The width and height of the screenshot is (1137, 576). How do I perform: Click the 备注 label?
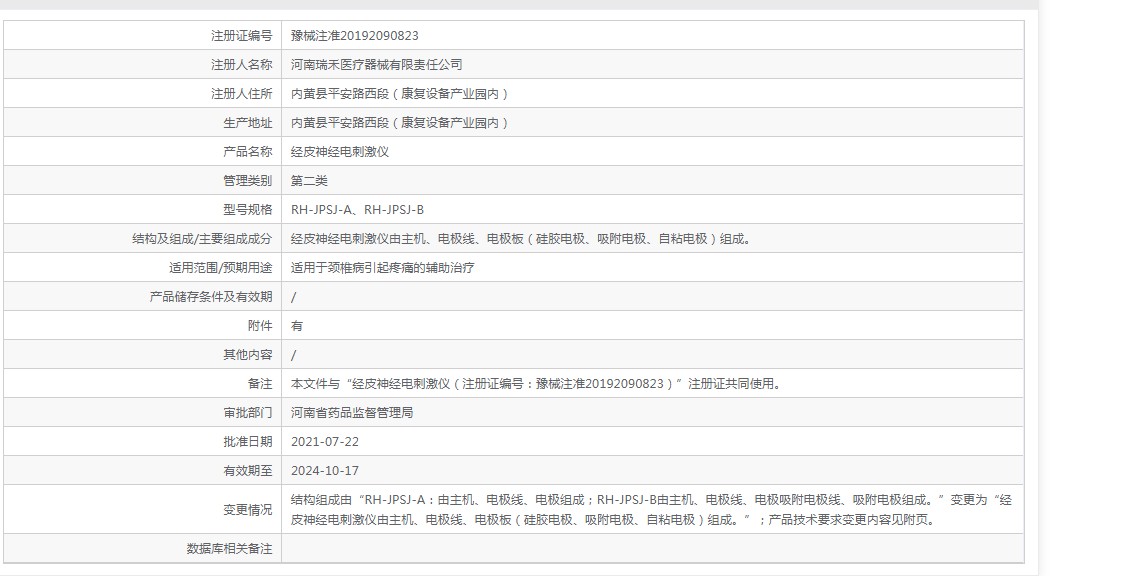pyautogui.click(x=260, y=384)
